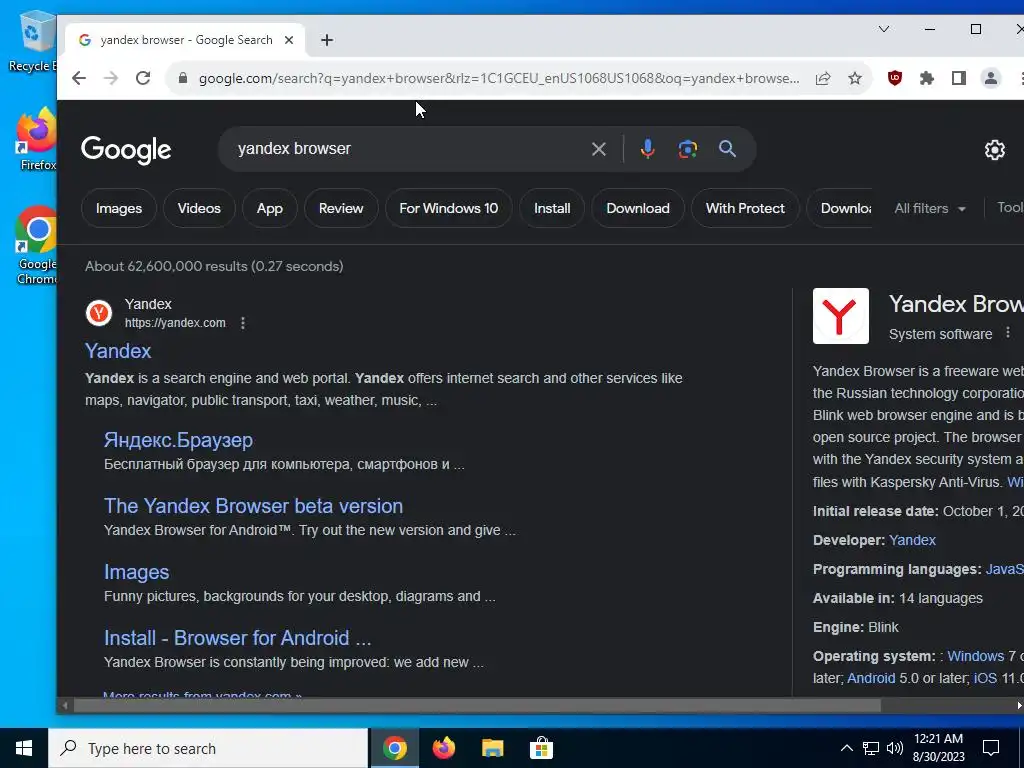Clear the search box with the X

pos(598,149)
